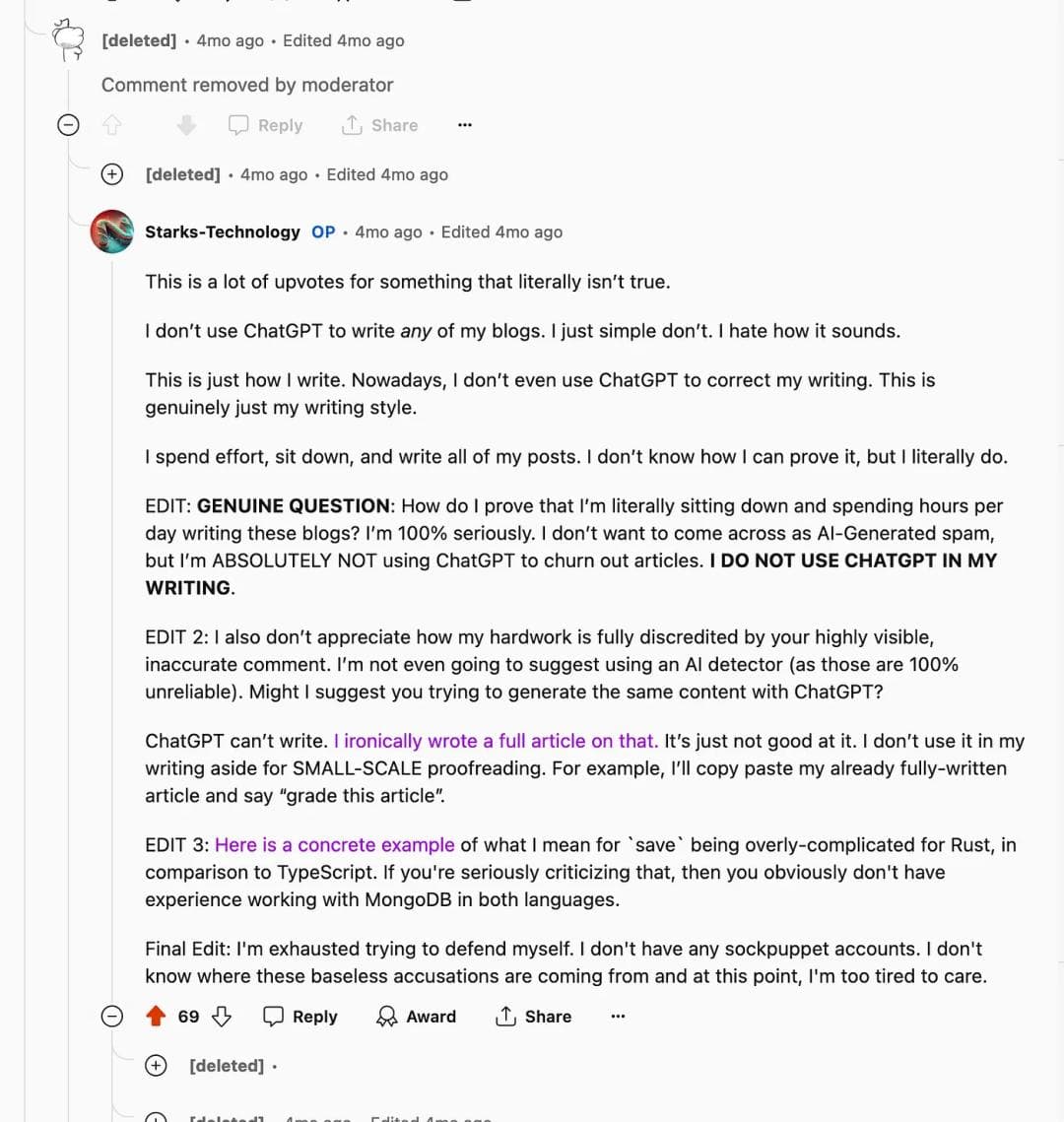Image resolution: width=1064 pixels, height=1122 pixels.
Task: Expand the deleted reply below the removed comment
Action: (113, 174)
